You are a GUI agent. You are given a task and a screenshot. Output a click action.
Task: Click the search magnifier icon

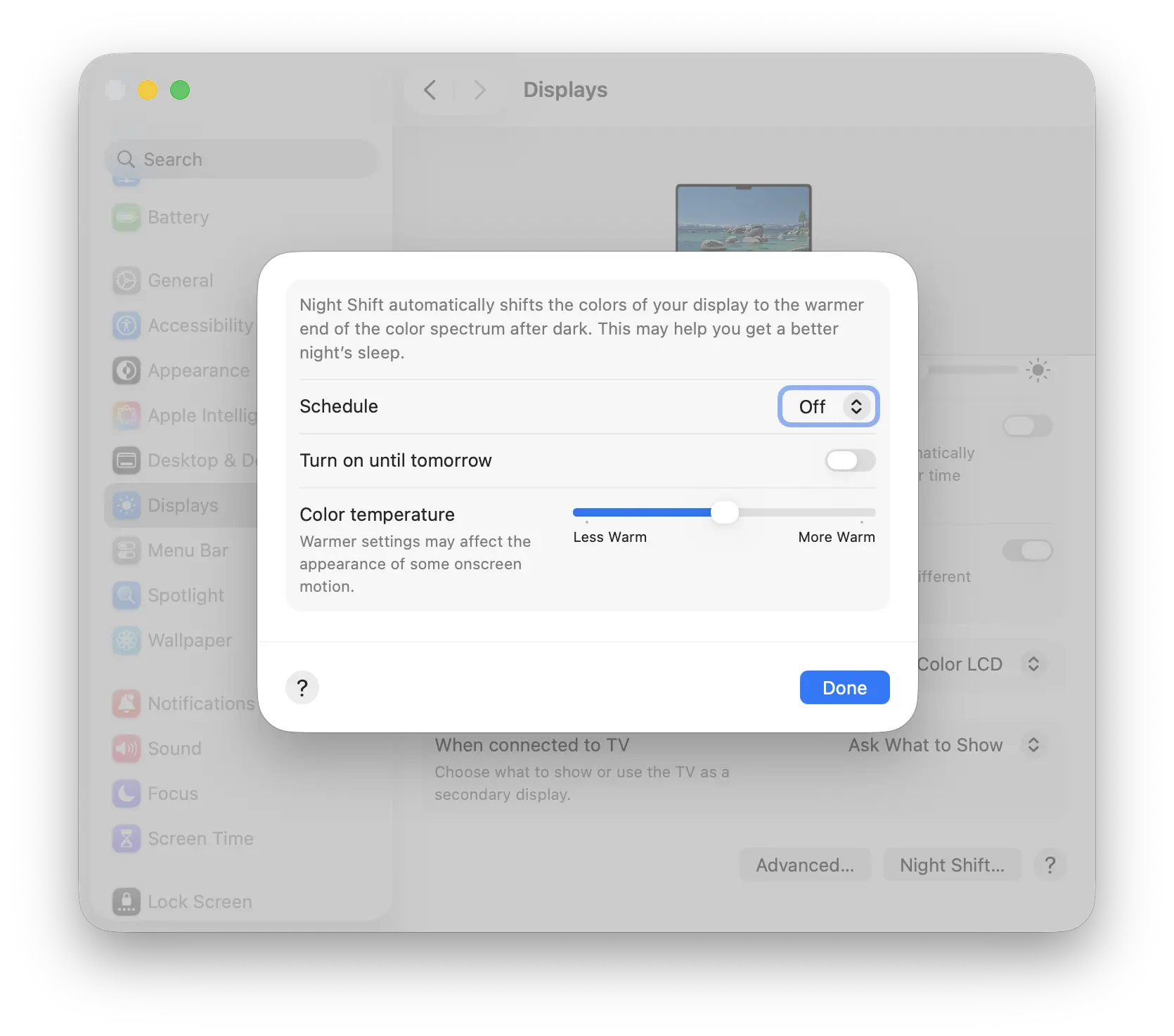coord(126,160)
